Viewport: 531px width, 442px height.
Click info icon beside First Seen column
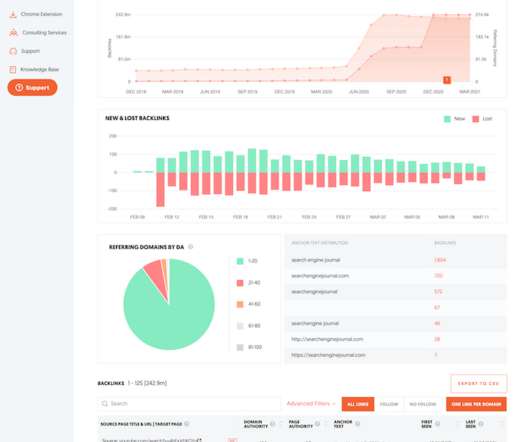click(x=438, y=424)
